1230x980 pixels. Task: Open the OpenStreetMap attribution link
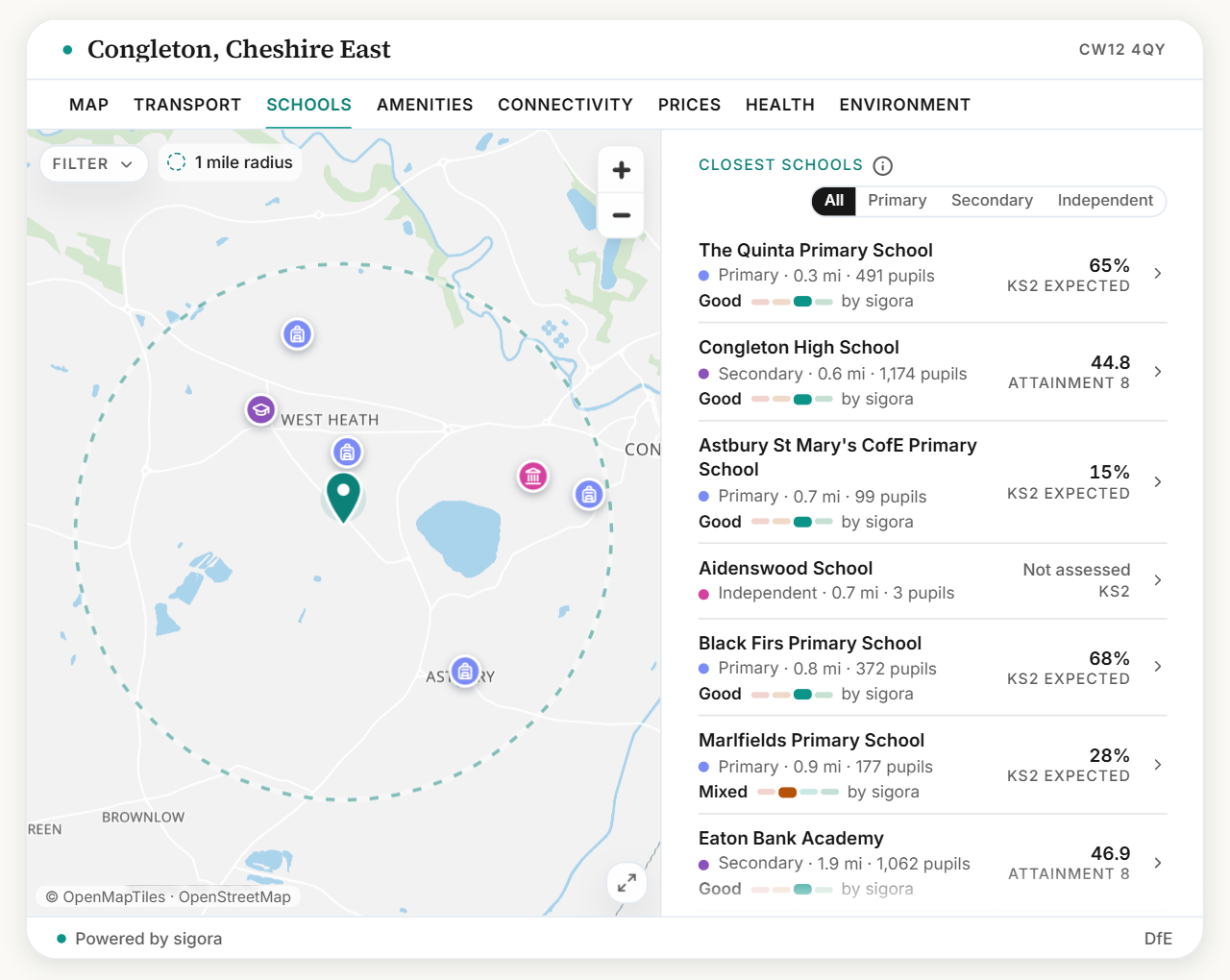pos(234,897)
